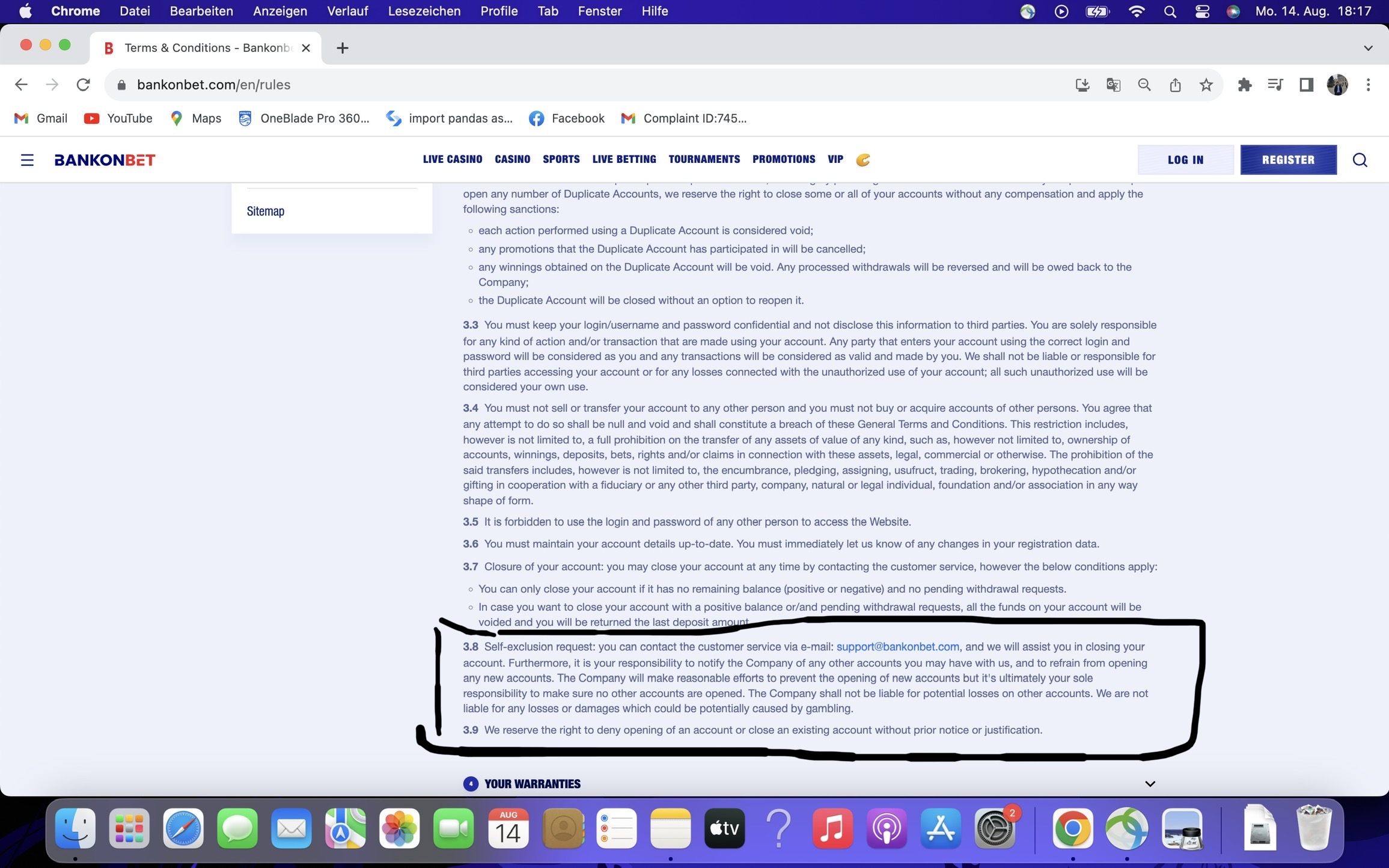Open the site search magnifier icon
The height and width of the screenshot is (868, 1389).
(x=1360, y=160)
